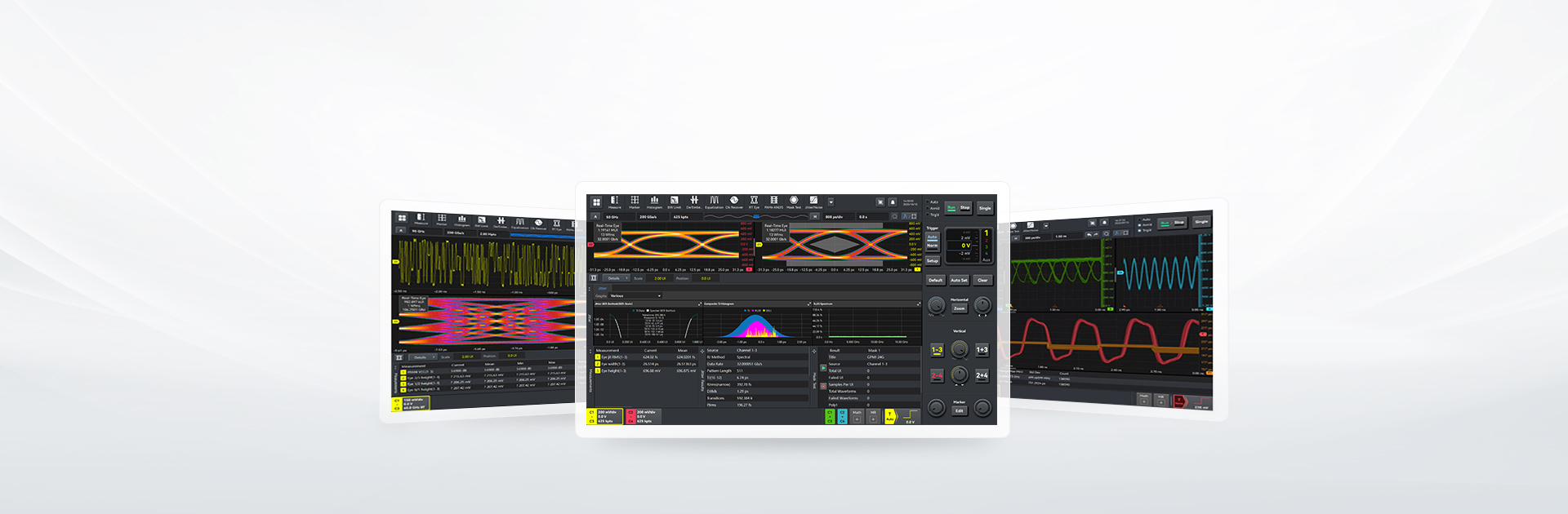
Task: Open the Mask Test tool in center toolbar
Action: [794, 202]
